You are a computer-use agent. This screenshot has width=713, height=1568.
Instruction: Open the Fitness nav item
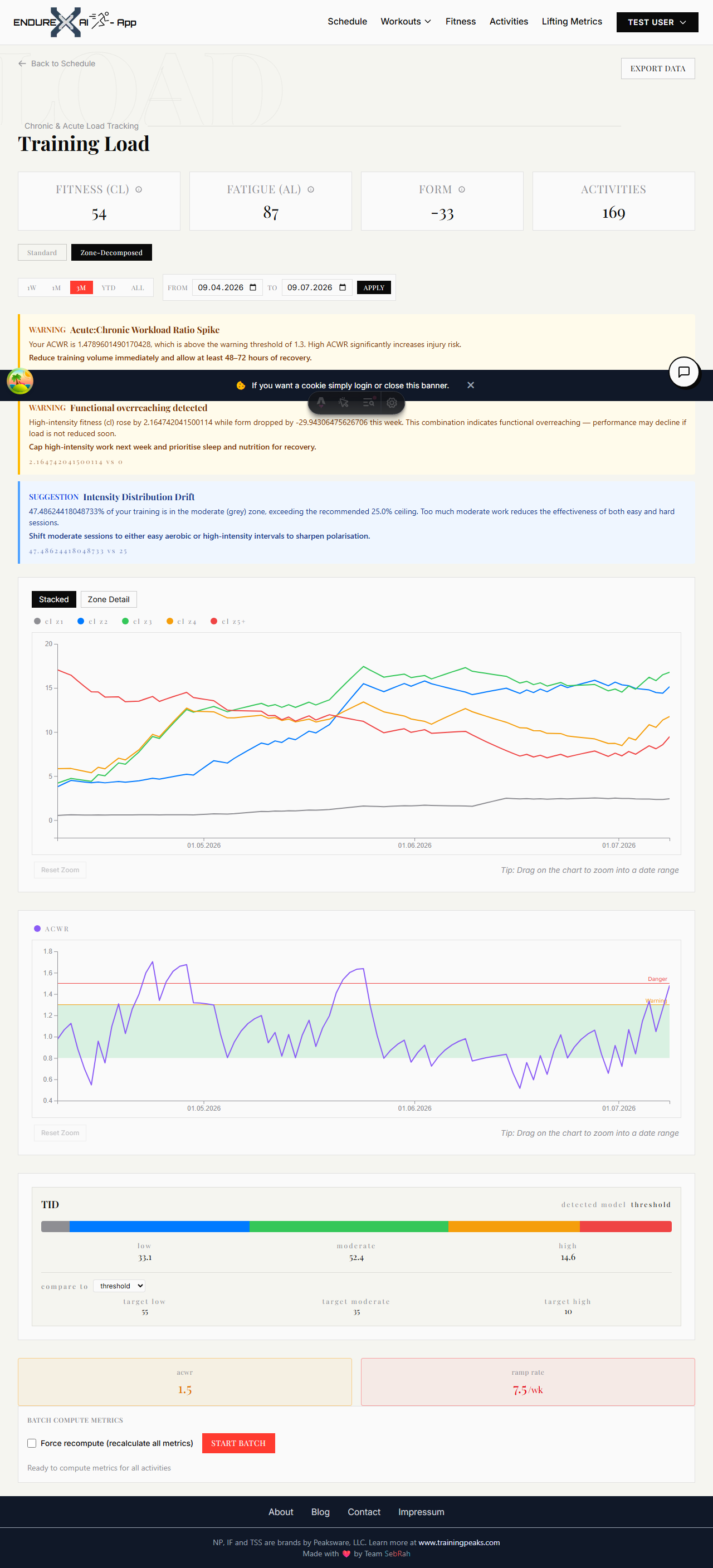[x=460, y=21]
